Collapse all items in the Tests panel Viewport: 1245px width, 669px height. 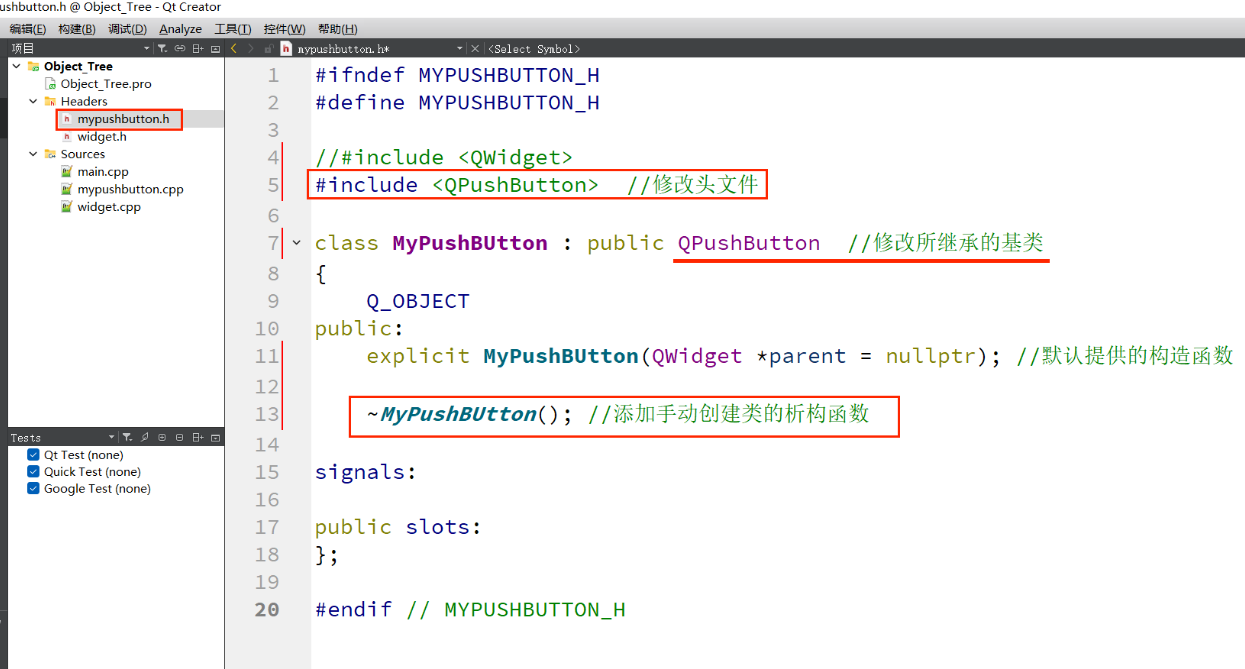(x=180, y=438)
